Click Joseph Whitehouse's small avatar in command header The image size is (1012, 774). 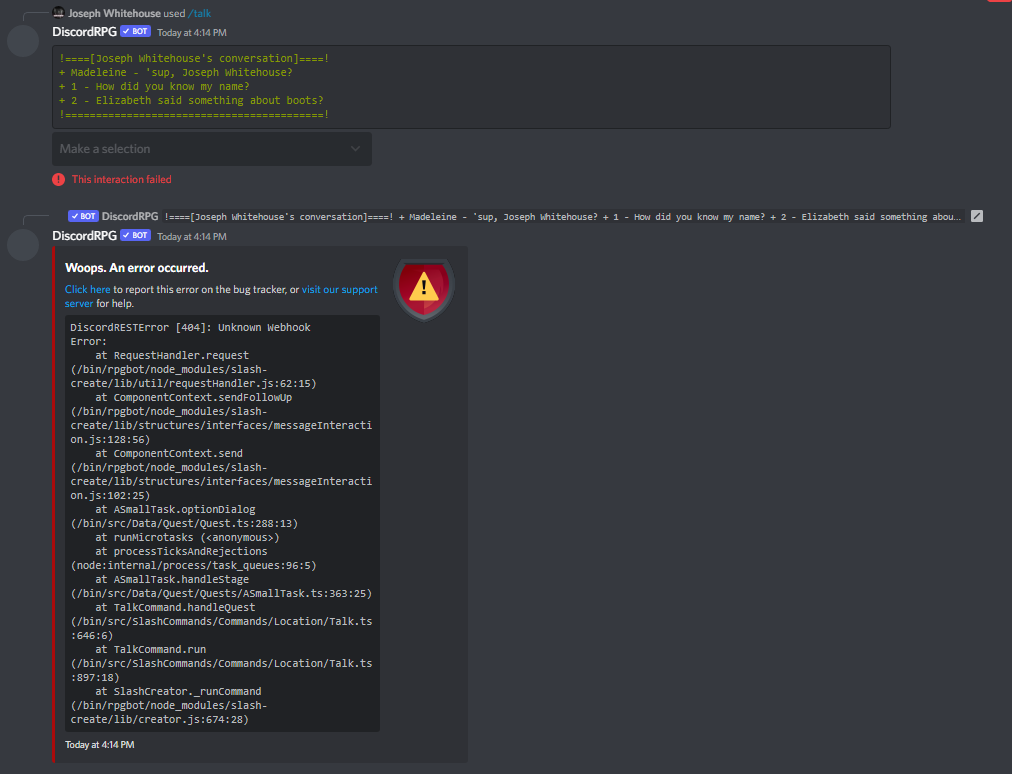pyautogui.click(x=58, y=12)
